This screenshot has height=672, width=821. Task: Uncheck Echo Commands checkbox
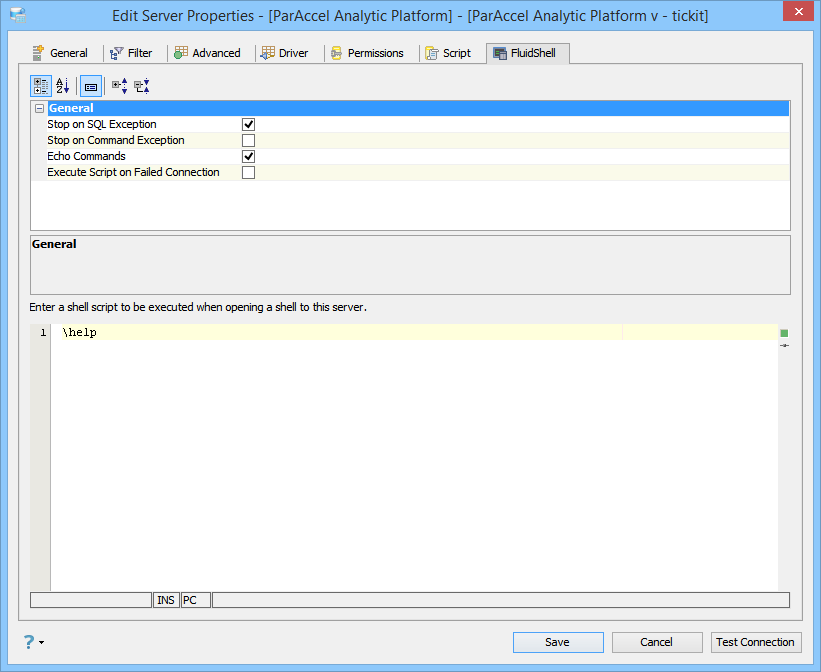(248, 157)
